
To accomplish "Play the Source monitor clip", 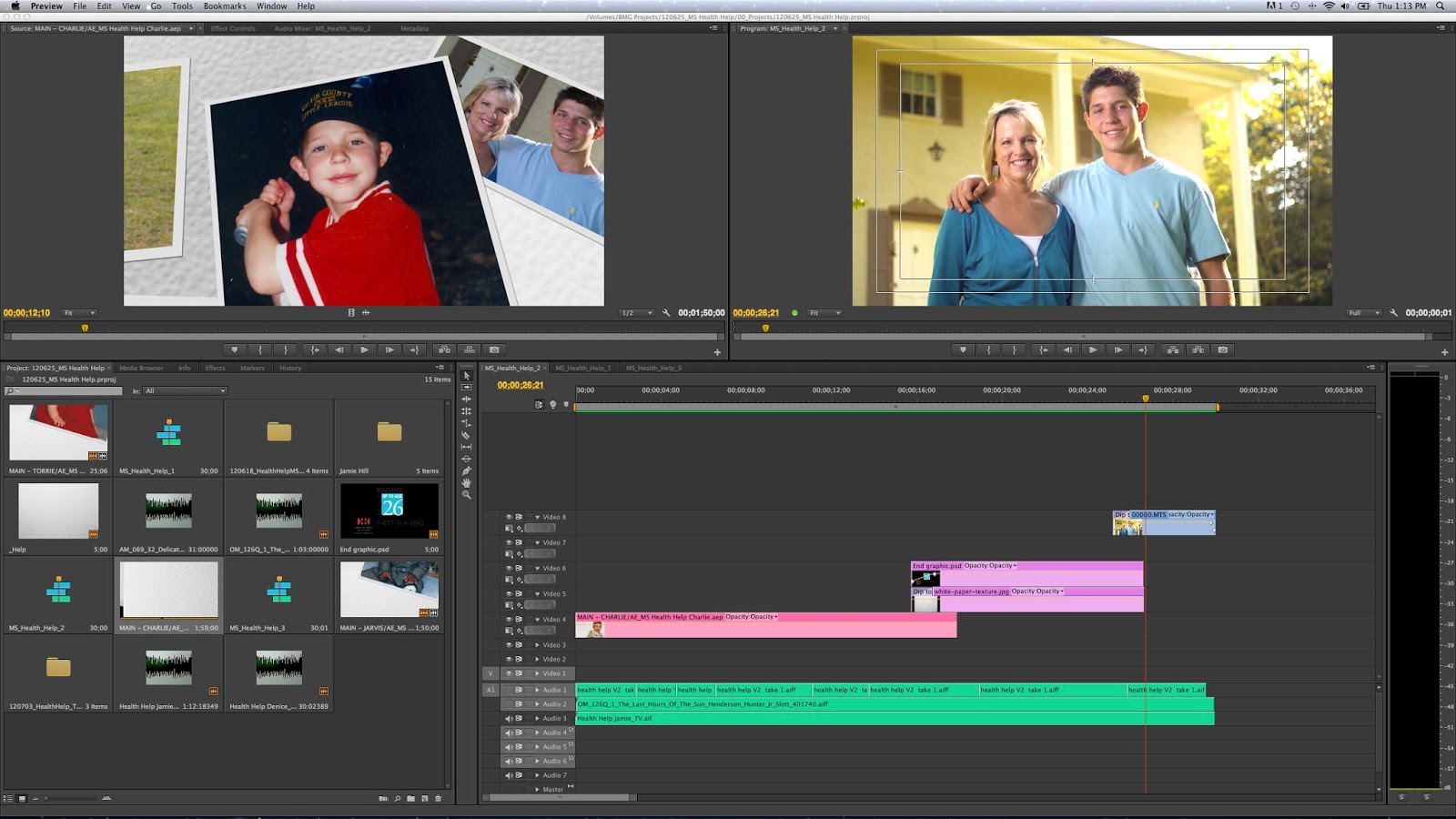I will (365, 349).
